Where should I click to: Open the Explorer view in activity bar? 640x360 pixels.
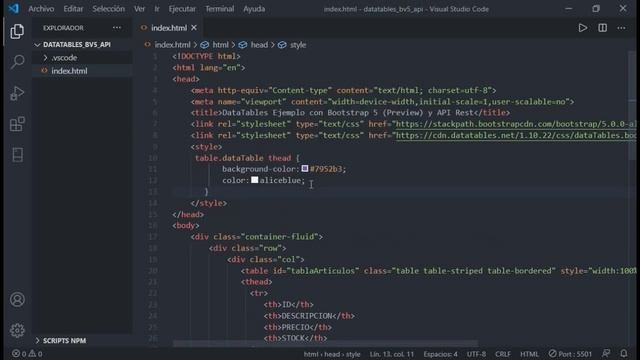17,31
